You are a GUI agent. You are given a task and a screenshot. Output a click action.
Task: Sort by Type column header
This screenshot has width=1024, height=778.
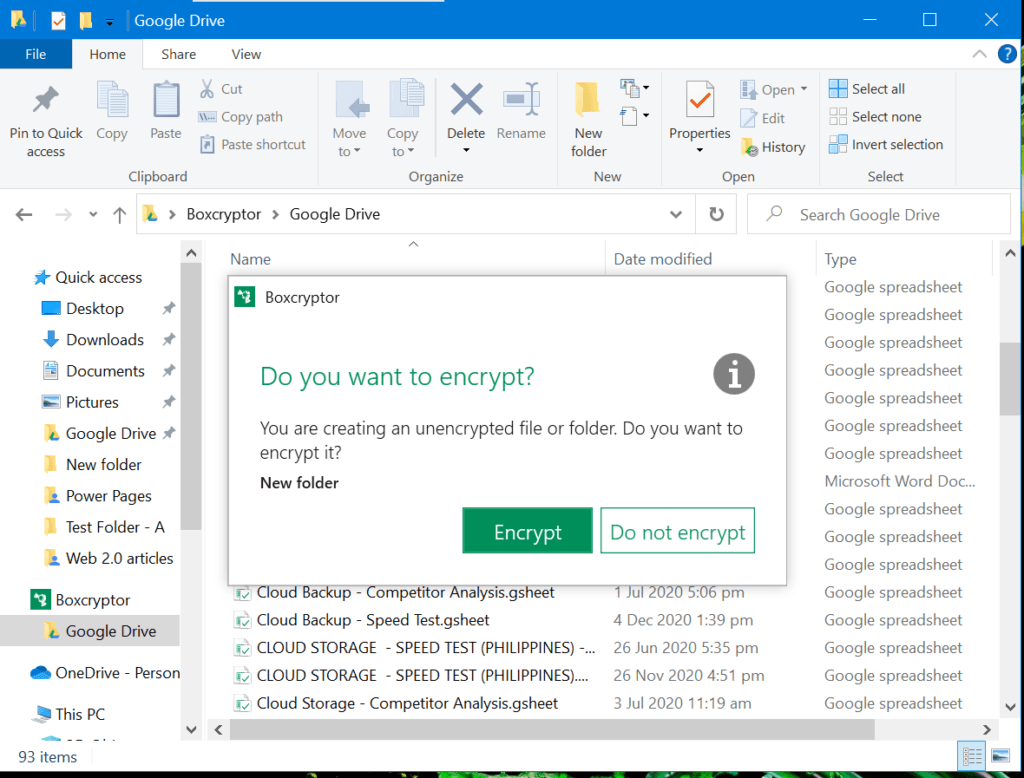[x=840, y=259]
